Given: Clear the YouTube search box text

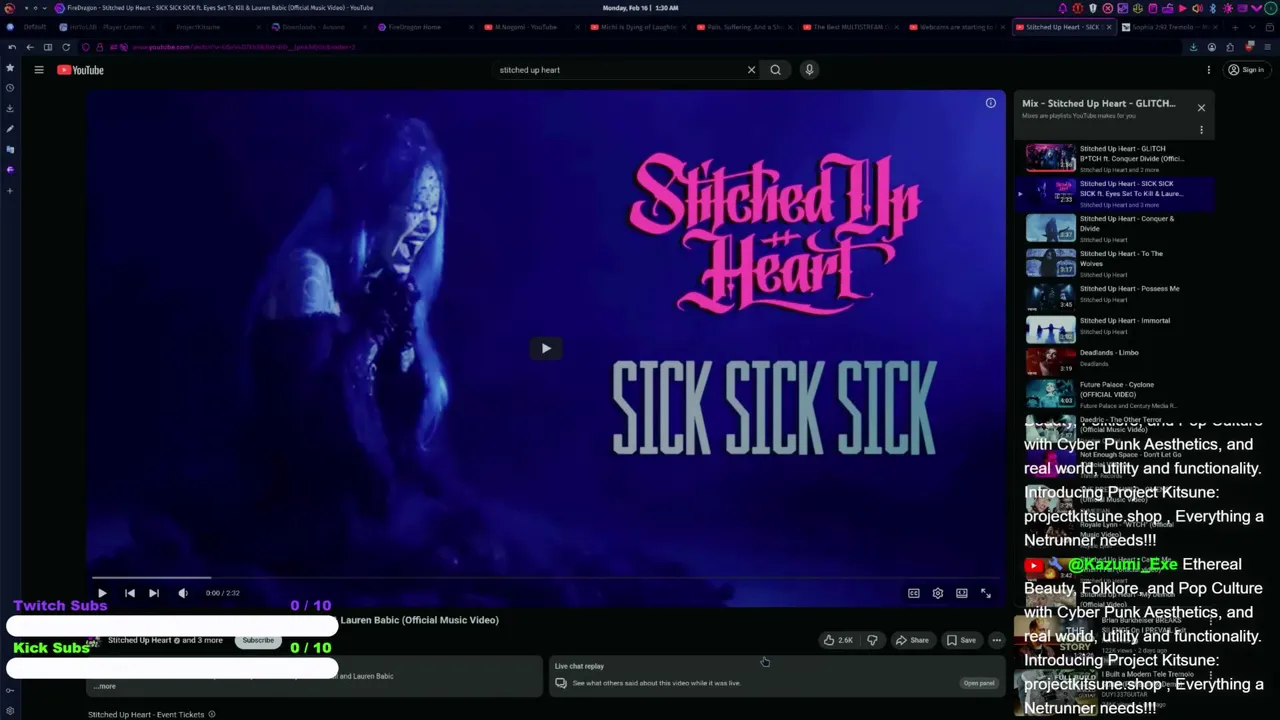Looking at the screenshot, I should click(x=751, y=70).
